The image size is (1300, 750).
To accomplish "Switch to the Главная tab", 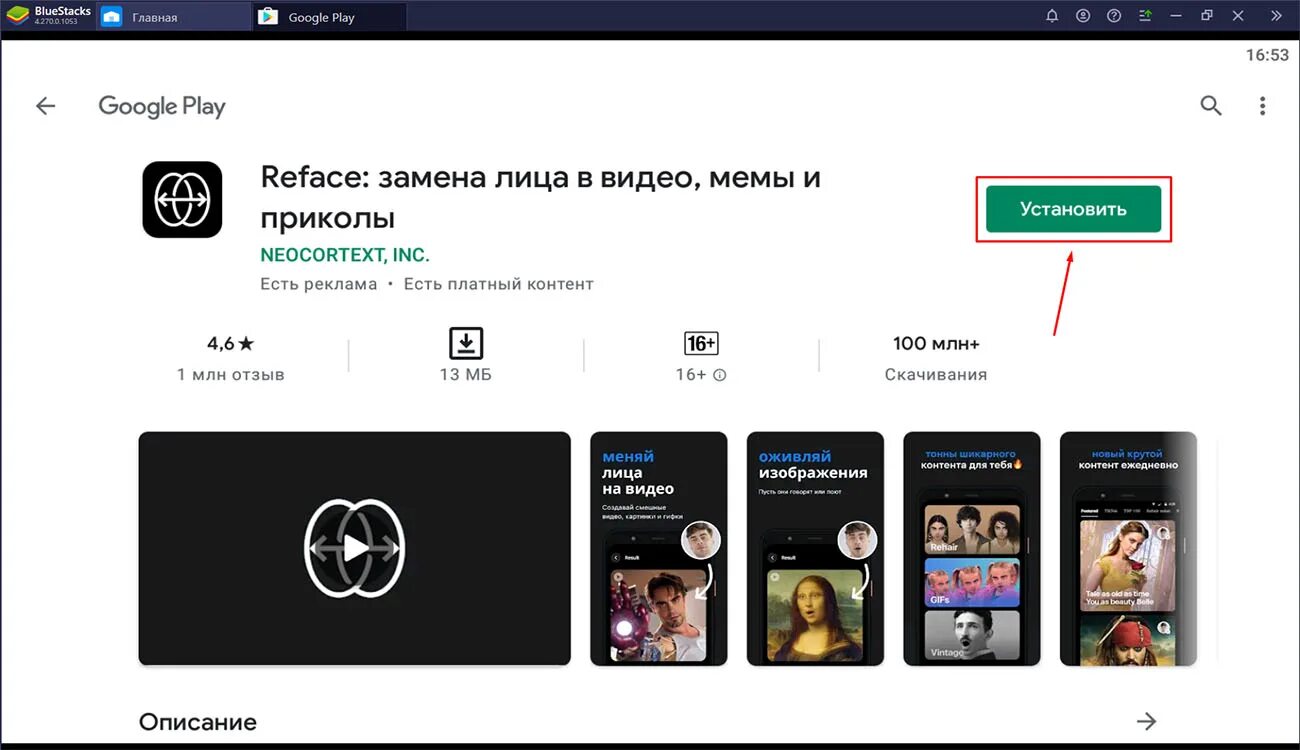I will [175, 17].
